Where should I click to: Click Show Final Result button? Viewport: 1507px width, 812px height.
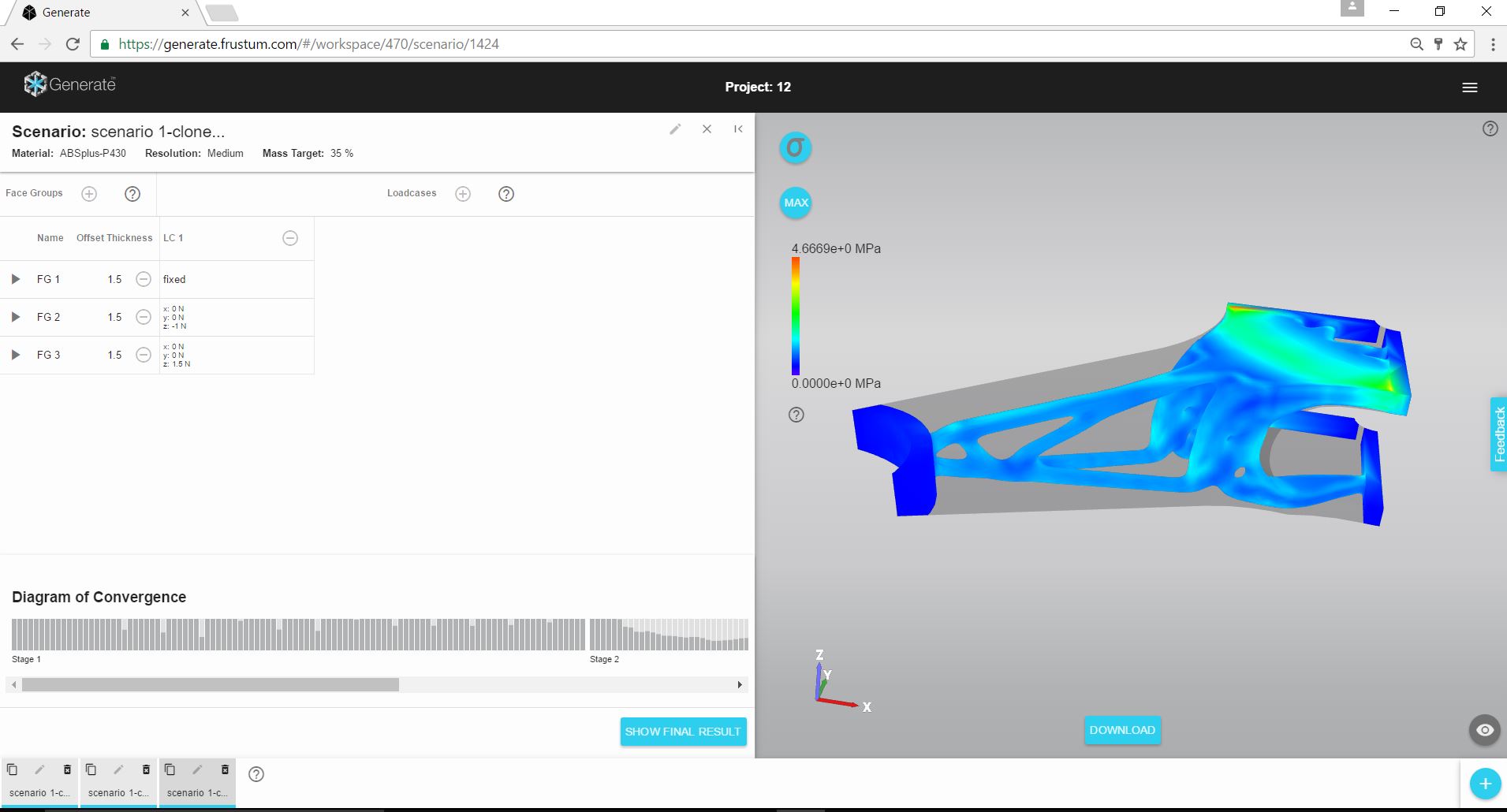(683, 732)
